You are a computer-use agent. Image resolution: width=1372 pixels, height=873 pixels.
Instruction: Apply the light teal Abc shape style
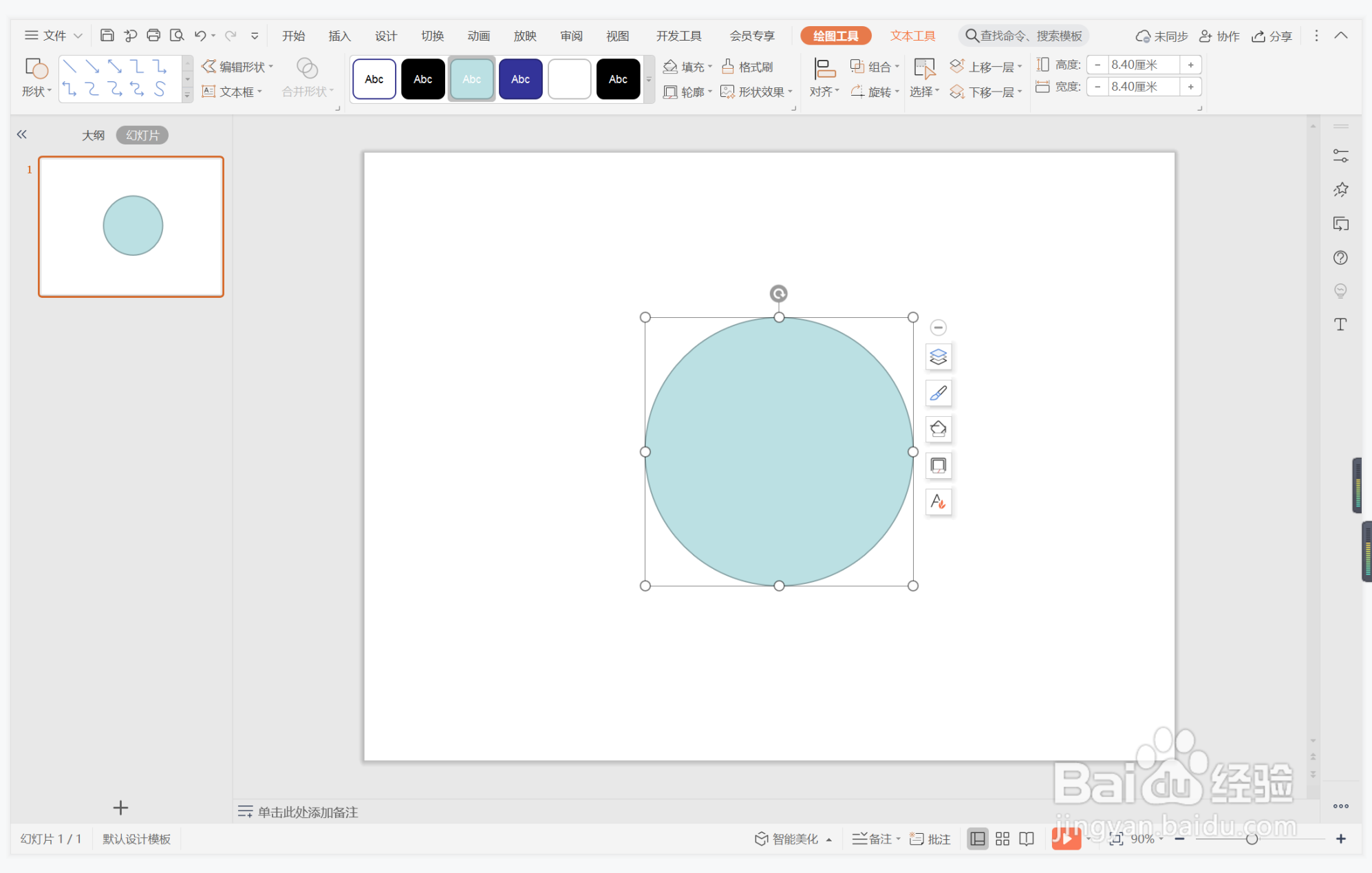471,79
